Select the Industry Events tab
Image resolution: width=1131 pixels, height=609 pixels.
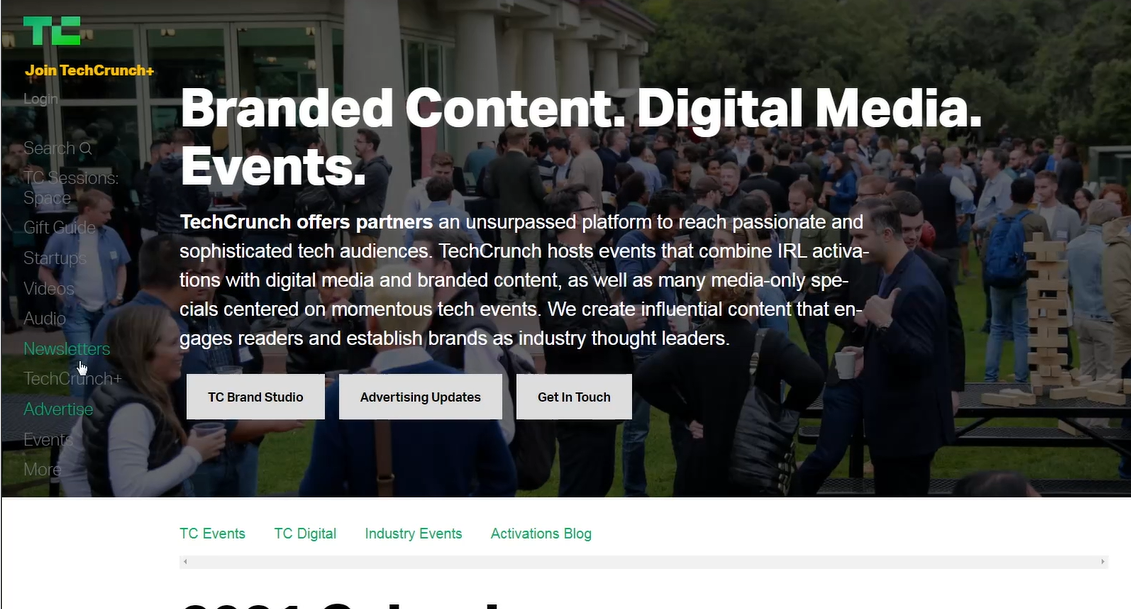[x=413, y=534]
